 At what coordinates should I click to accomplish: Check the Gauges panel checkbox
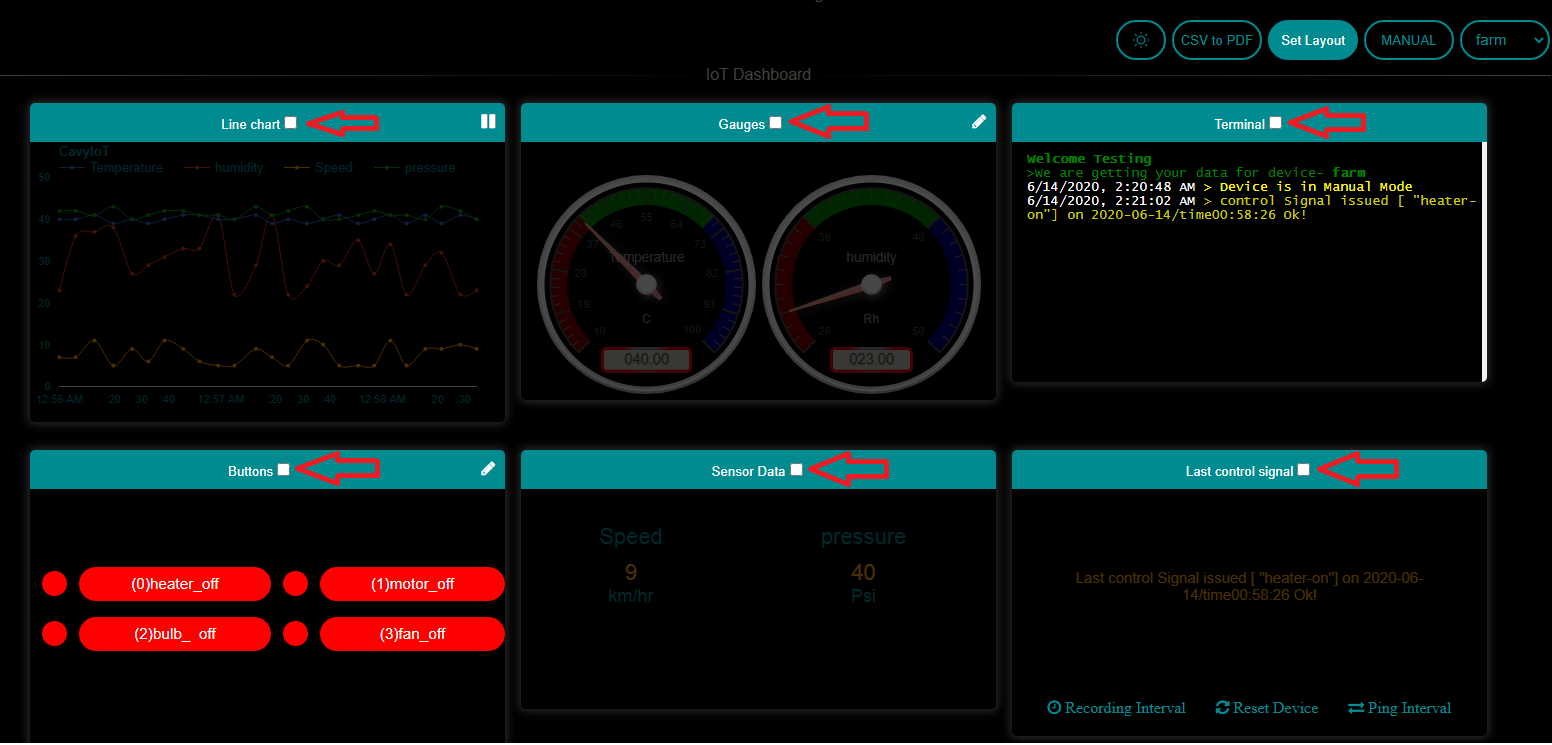pyautogui.click(x=776, y=123)
